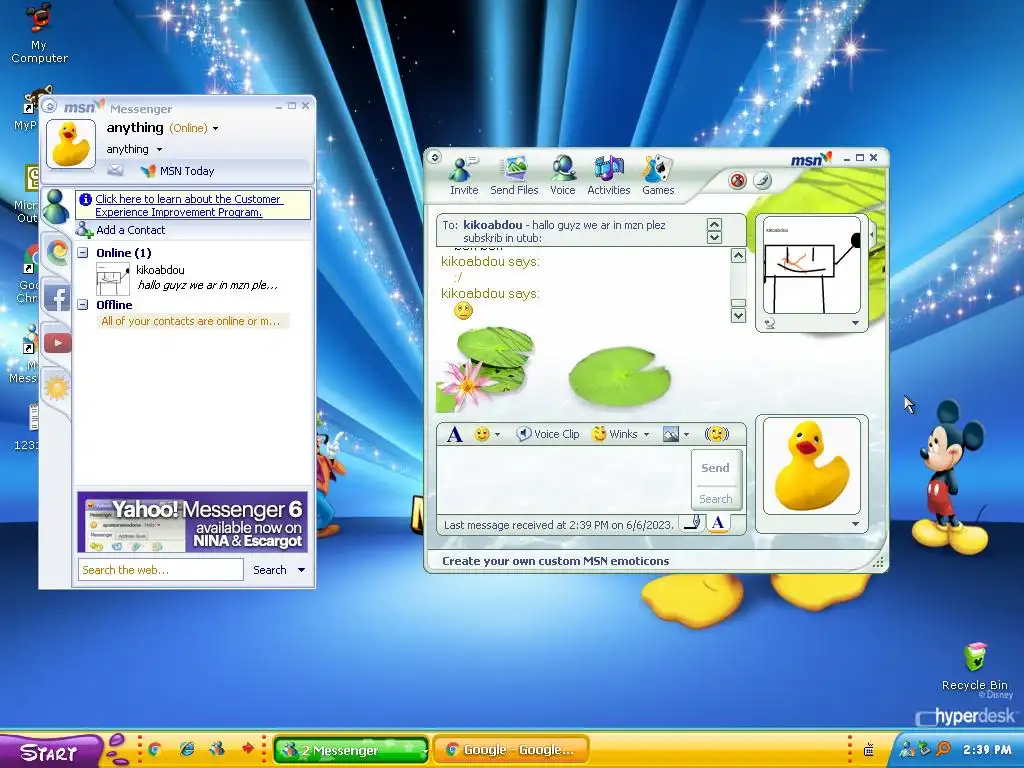Open the web search options dropdown arrow
Viewport: 1024px width, 768px height.
click(x=302, y=570)
